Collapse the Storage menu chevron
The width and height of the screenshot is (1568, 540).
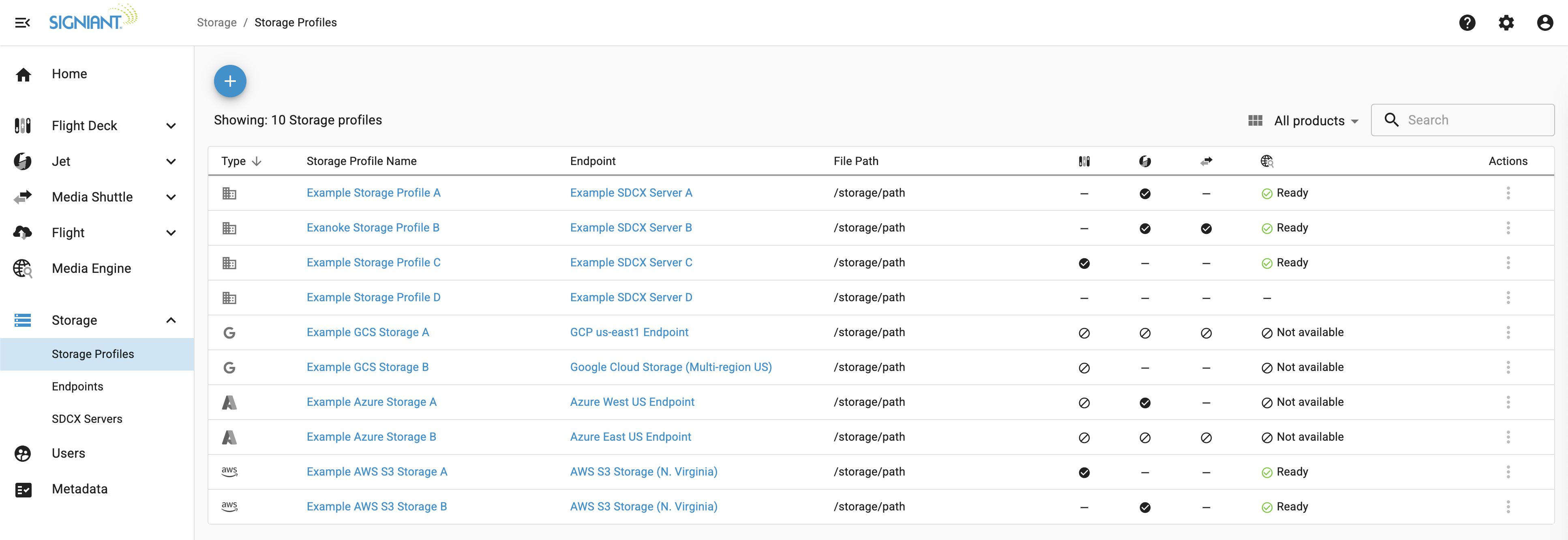click(171, 320)
